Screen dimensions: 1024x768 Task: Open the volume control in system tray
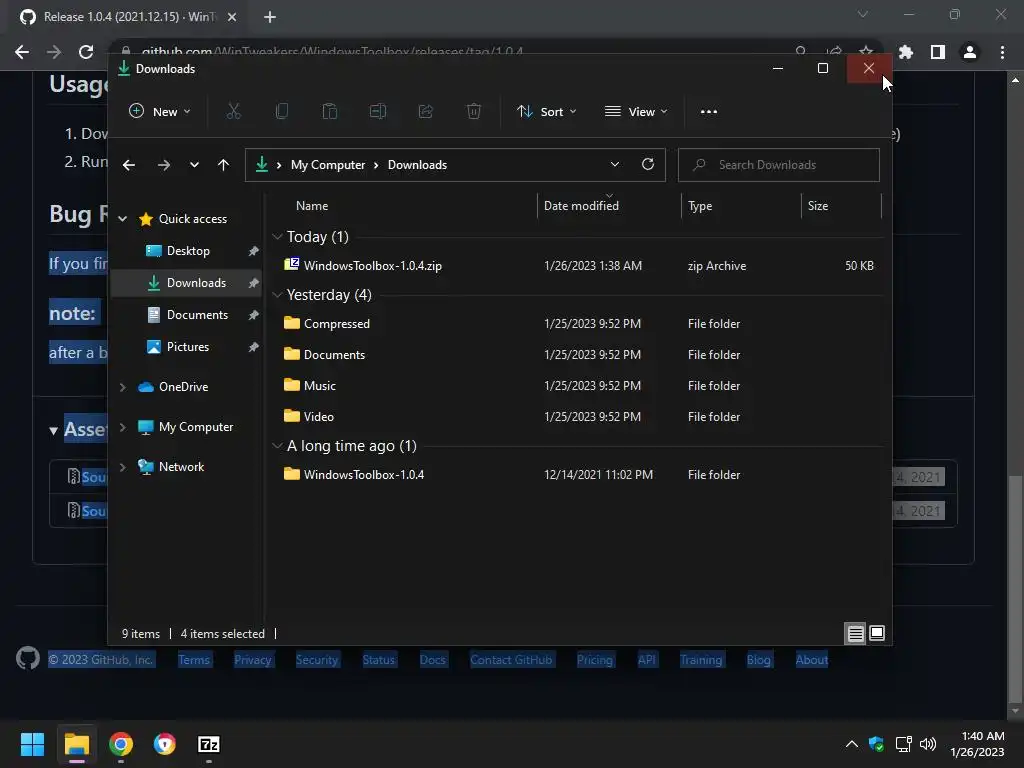tap(928, 744)
